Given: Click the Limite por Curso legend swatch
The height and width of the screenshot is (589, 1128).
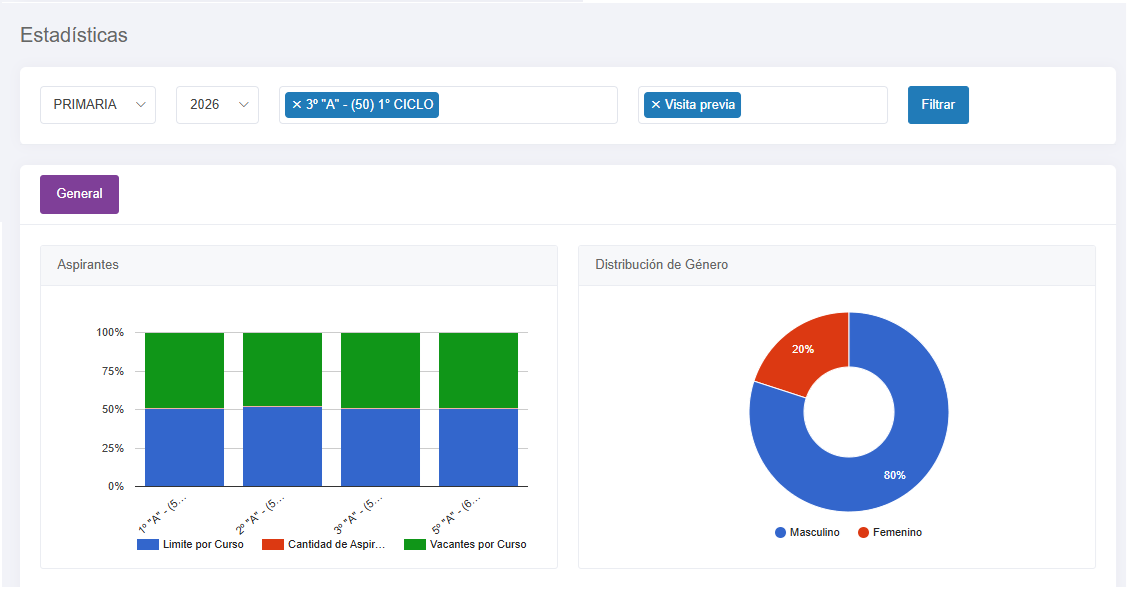Looking at the screenshot, I should (147, 545).
